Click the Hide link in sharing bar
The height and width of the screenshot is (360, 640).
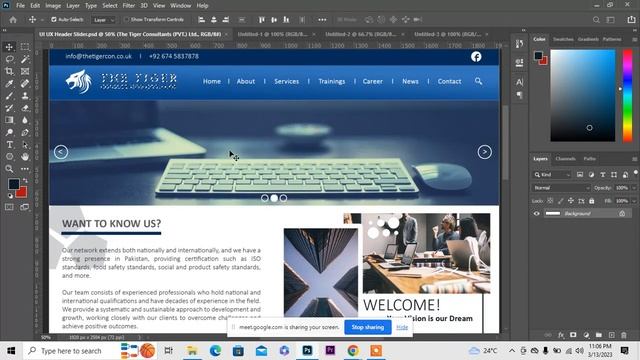tap(402, 327)
